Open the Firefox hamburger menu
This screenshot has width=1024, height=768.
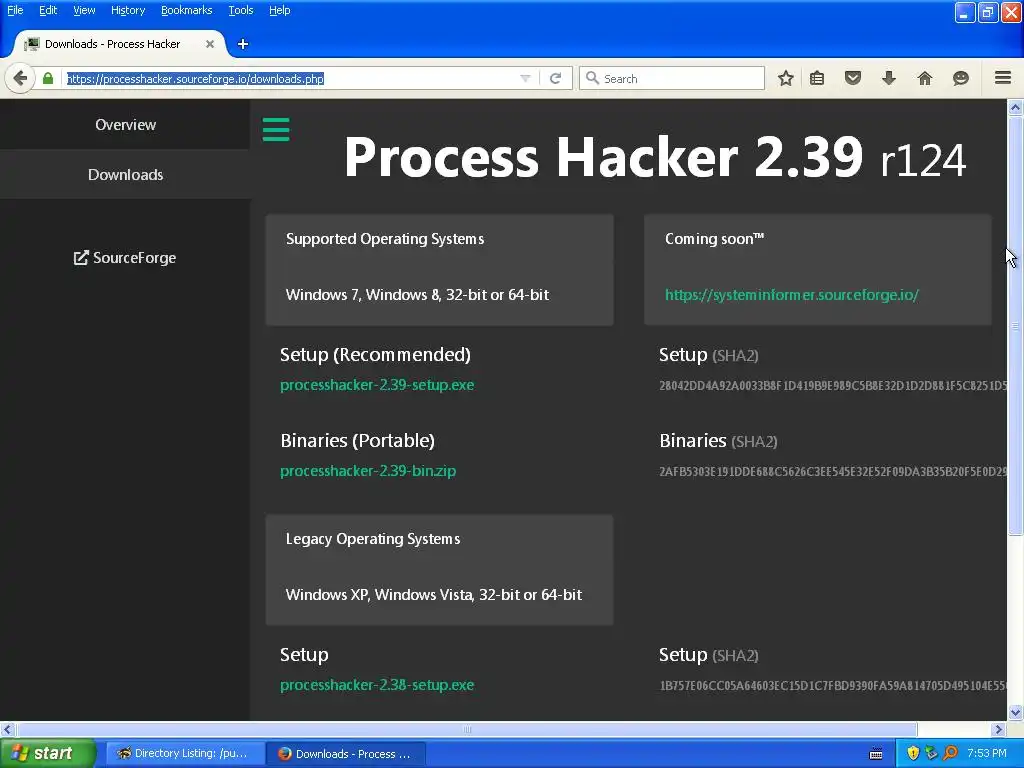tap(1003, 78)
